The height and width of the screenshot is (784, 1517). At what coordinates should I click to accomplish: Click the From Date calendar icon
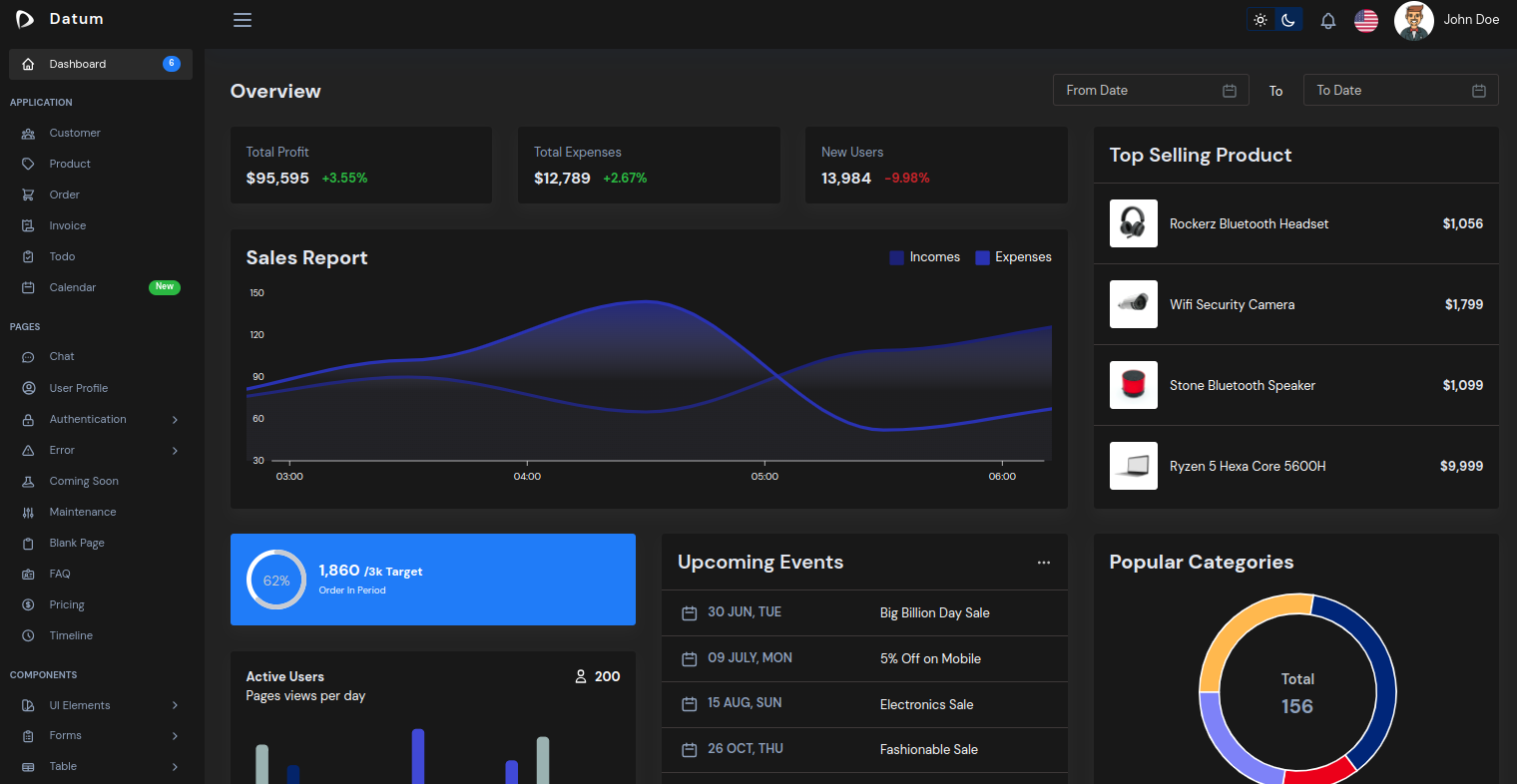1229,91
